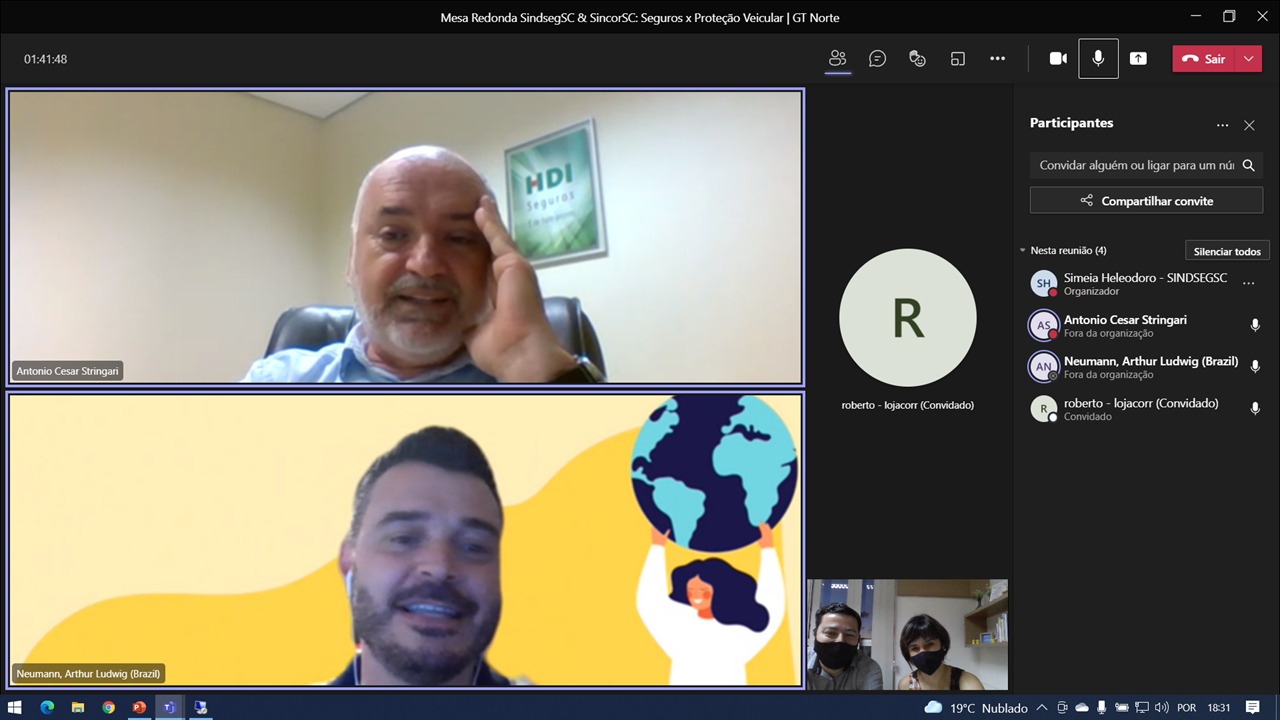Viewport: 1280px width, 720px height.
Task: Collapse the Nesta reunião (4) section
Action: point(1023,251)
